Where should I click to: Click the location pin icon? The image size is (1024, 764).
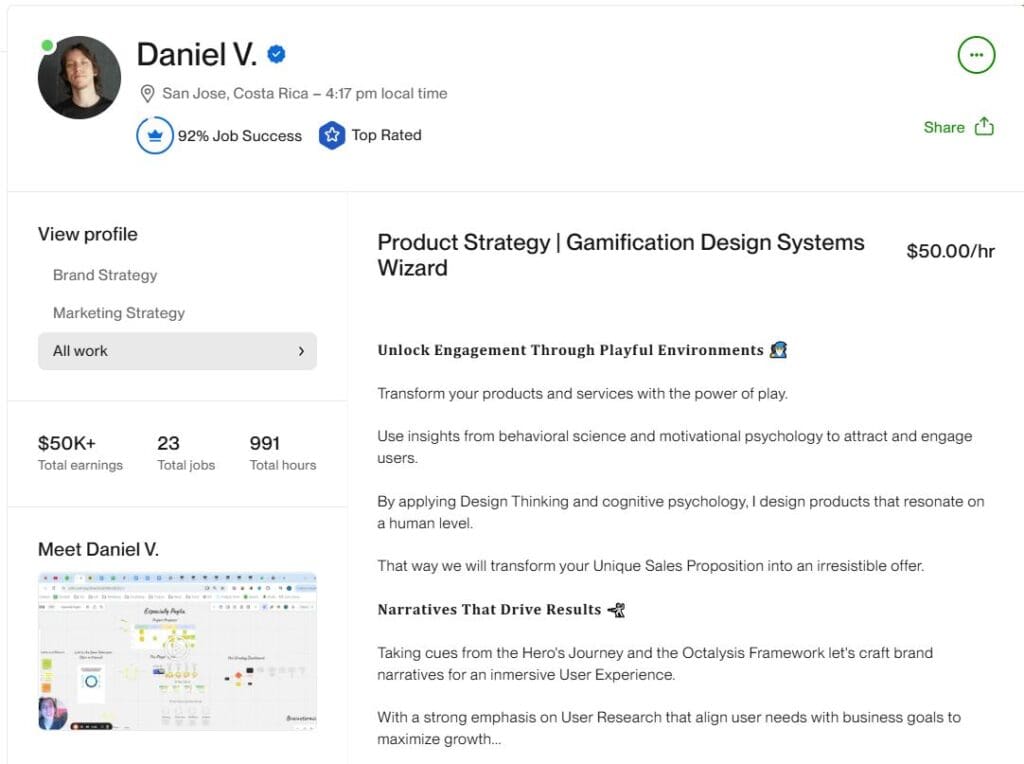point(148,94)
